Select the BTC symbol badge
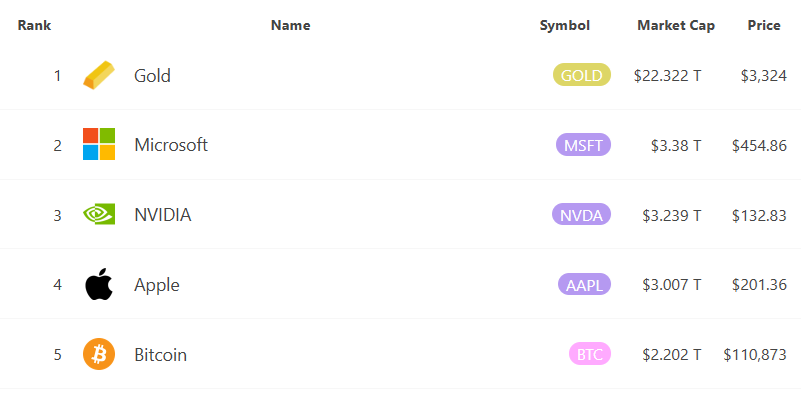 590,354
